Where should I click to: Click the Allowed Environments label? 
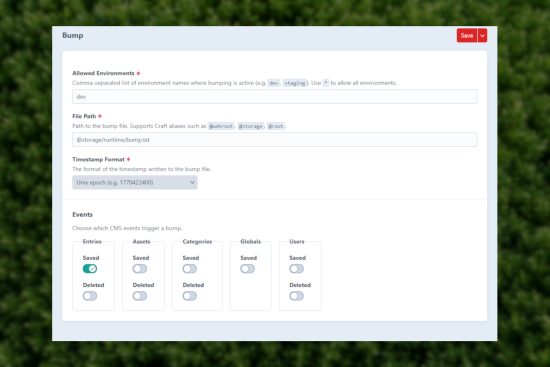[103, 73]
